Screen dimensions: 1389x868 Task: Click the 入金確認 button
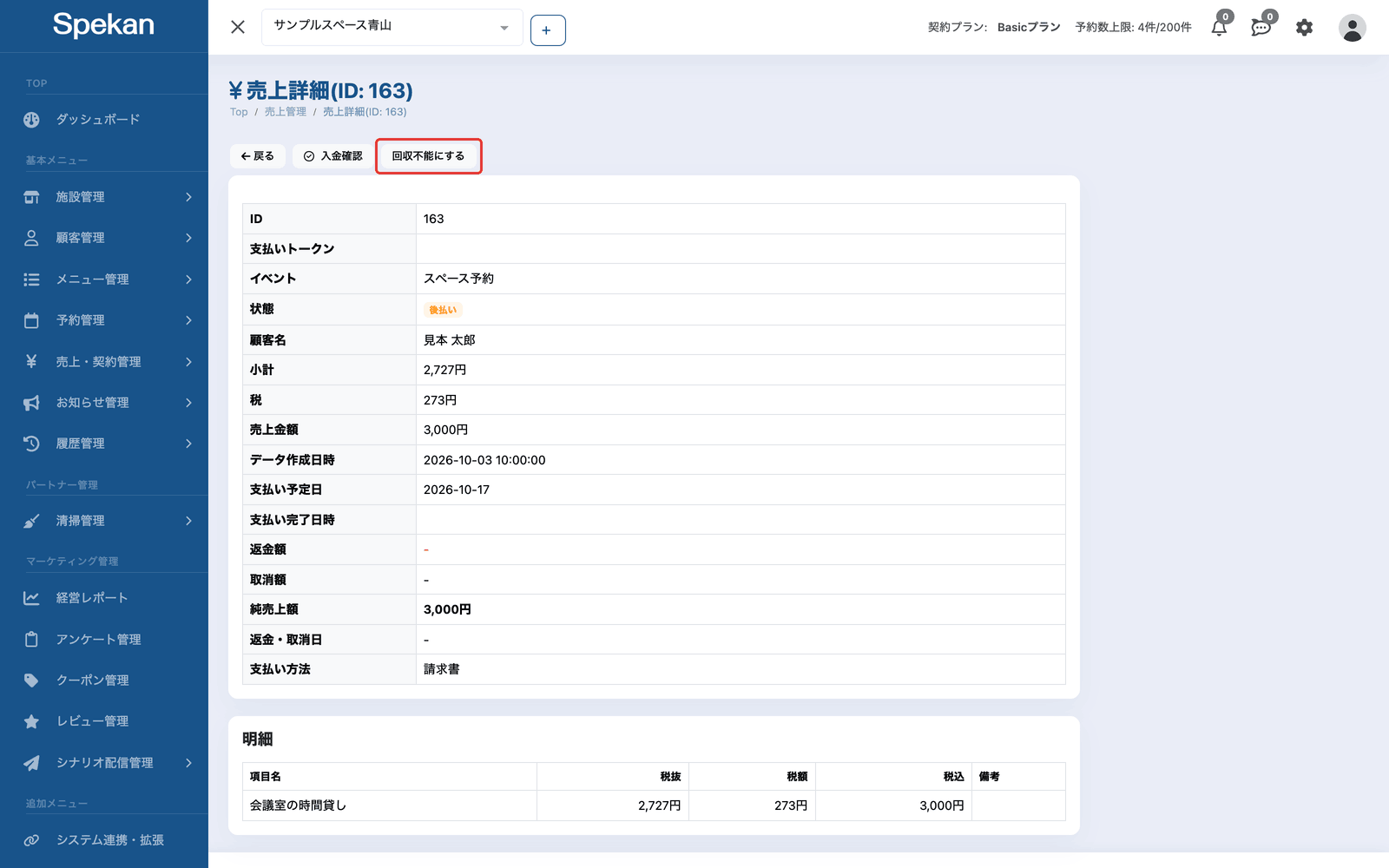coord(333,156)
